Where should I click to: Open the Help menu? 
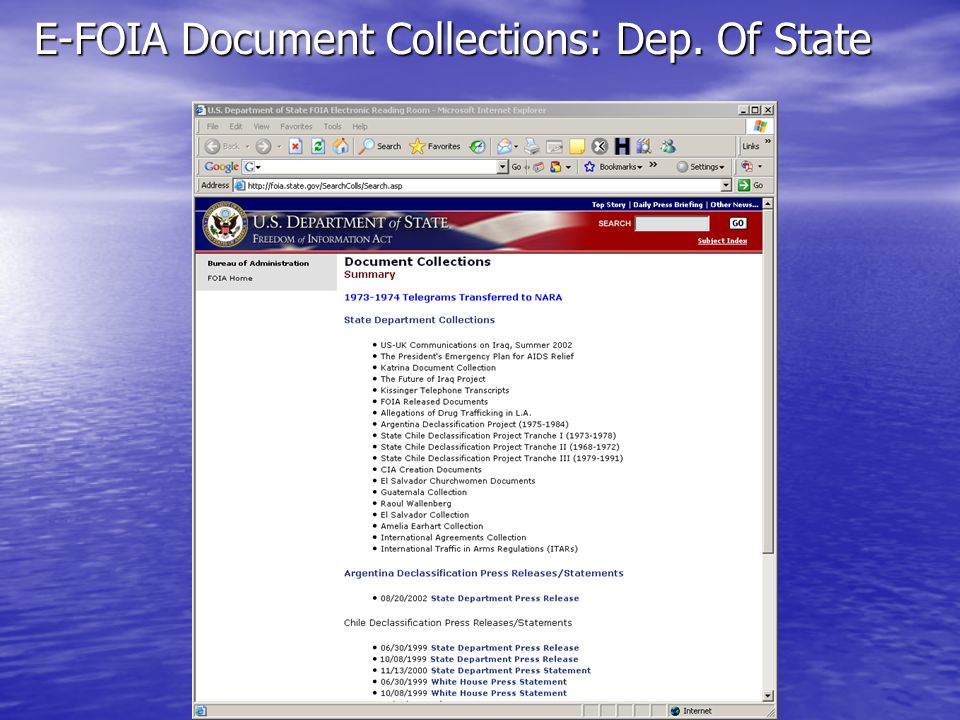[360, 127]
